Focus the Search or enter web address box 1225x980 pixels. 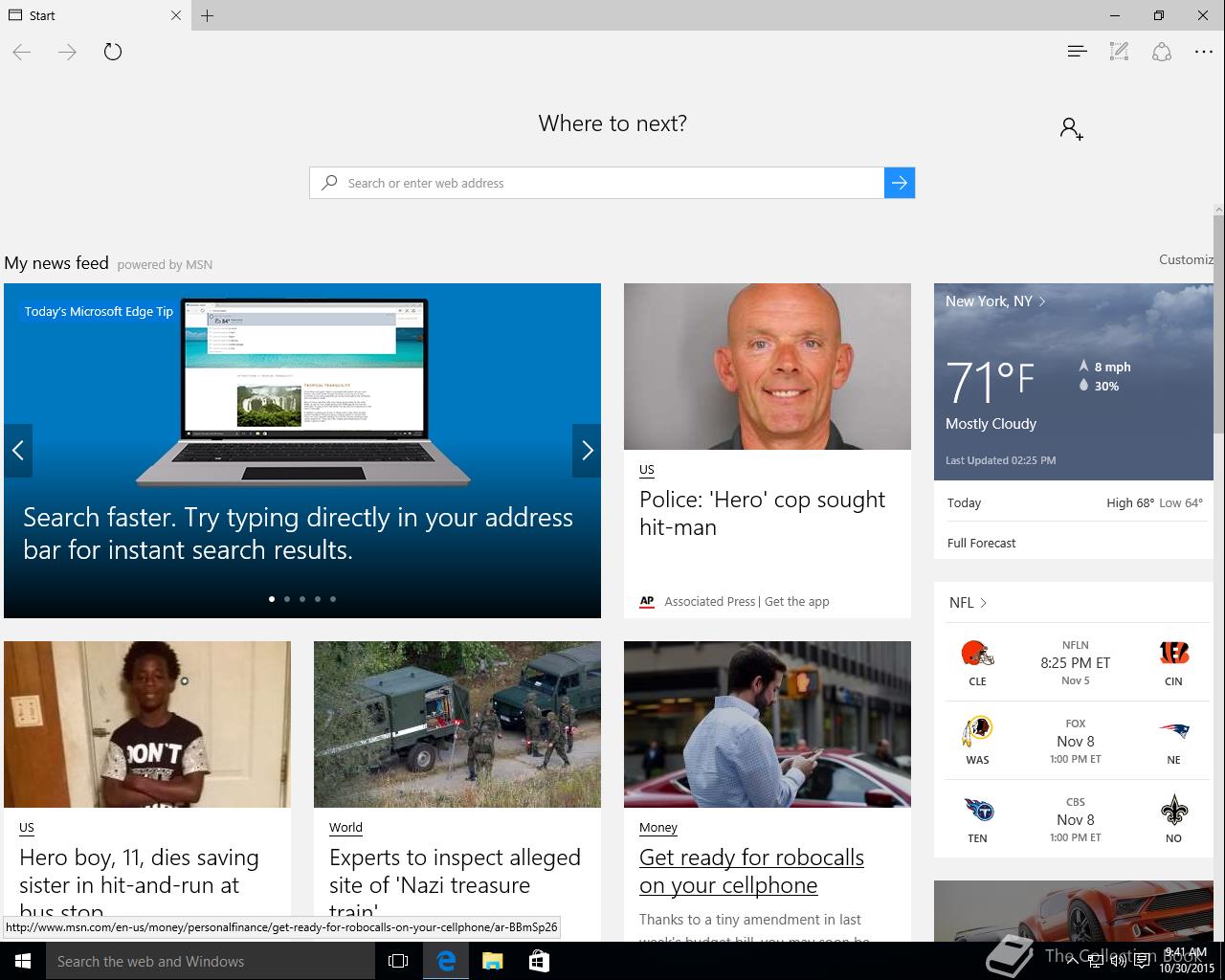[597, 183]
